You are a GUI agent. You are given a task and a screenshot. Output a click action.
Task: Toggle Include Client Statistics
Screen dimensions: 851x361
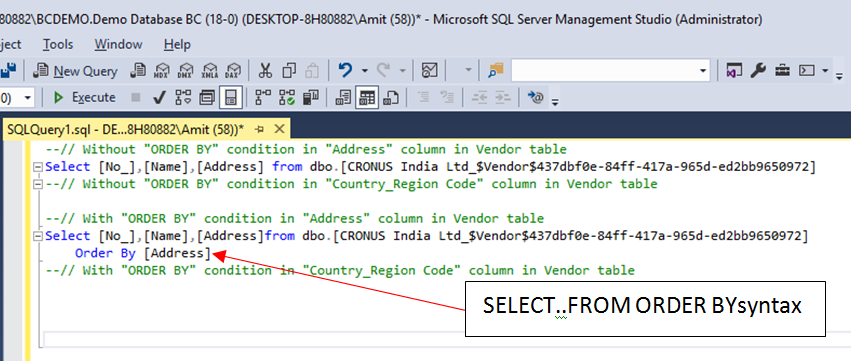pos(310,98)
